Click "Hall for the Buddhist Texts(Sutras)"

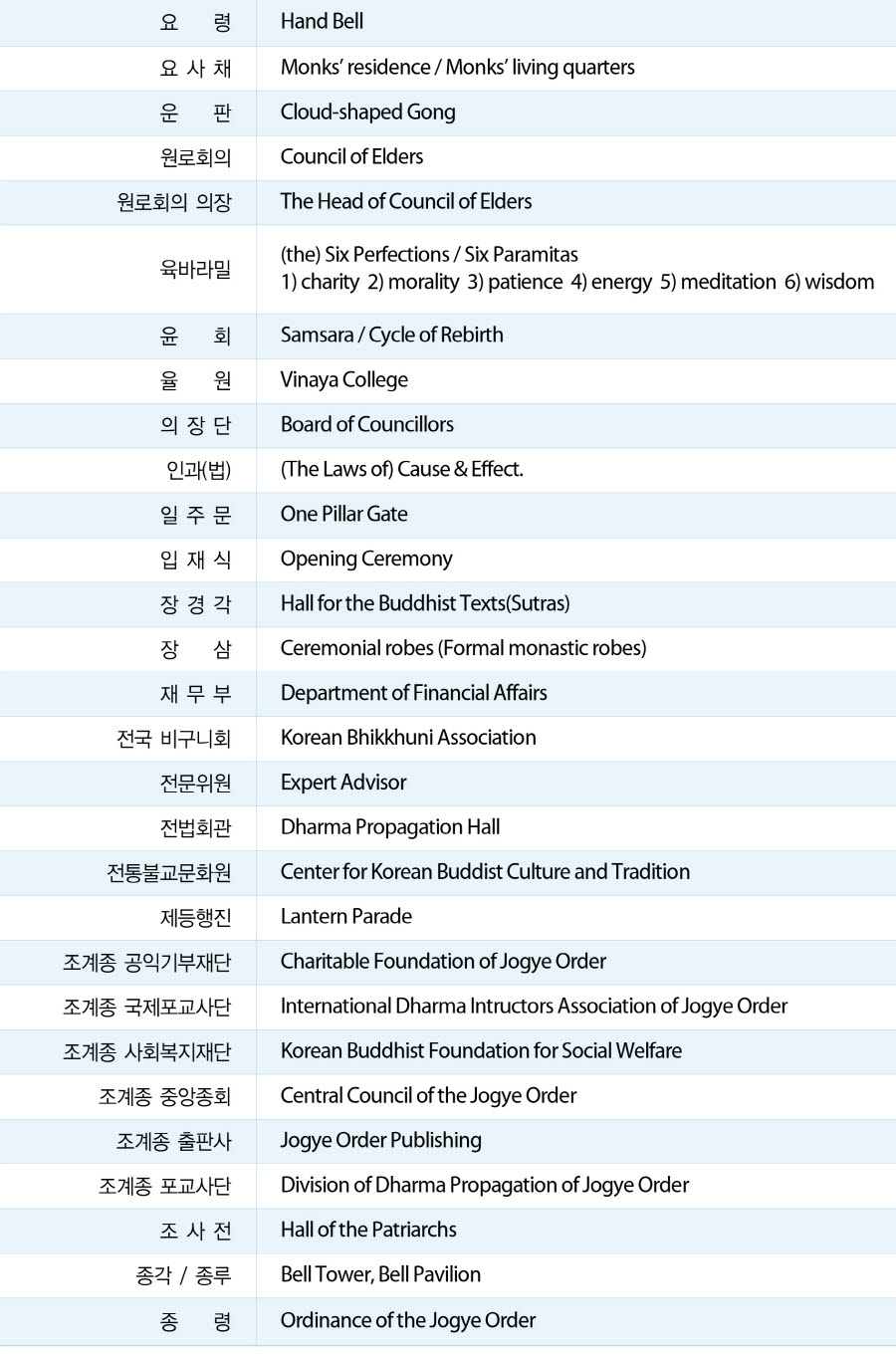pos(425,604)
